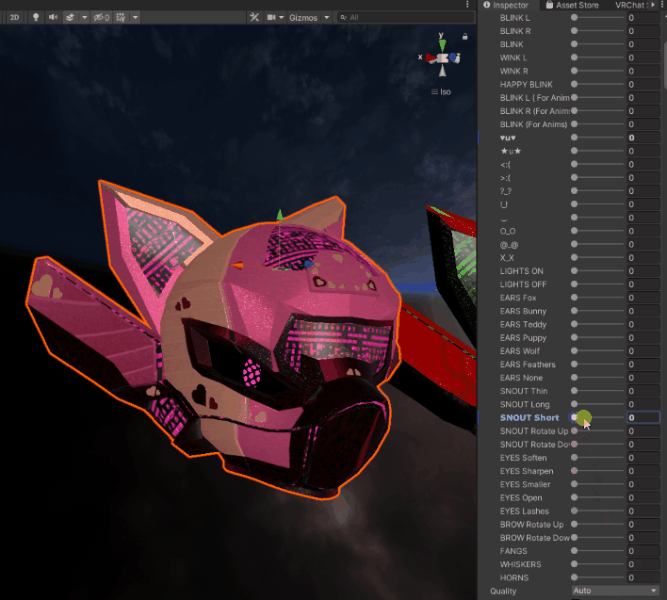Viewport: 667px width, 600px height.
Task: Click the SNOUT Short value field
Action: [643, 417]
